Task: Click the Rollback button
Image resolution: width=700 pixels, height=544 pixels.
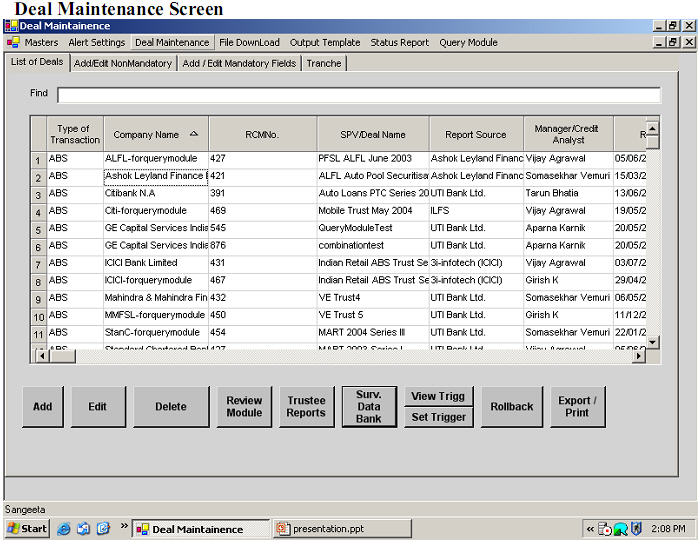Action: tap(512, 407)
